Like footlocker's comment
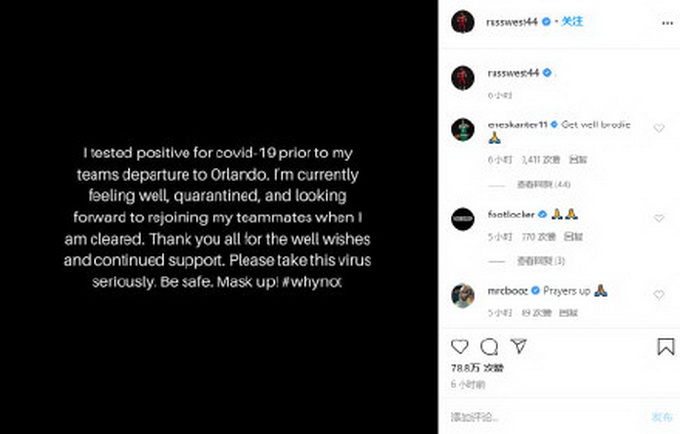This screenshot has width=680, height=434. point(658,218)
